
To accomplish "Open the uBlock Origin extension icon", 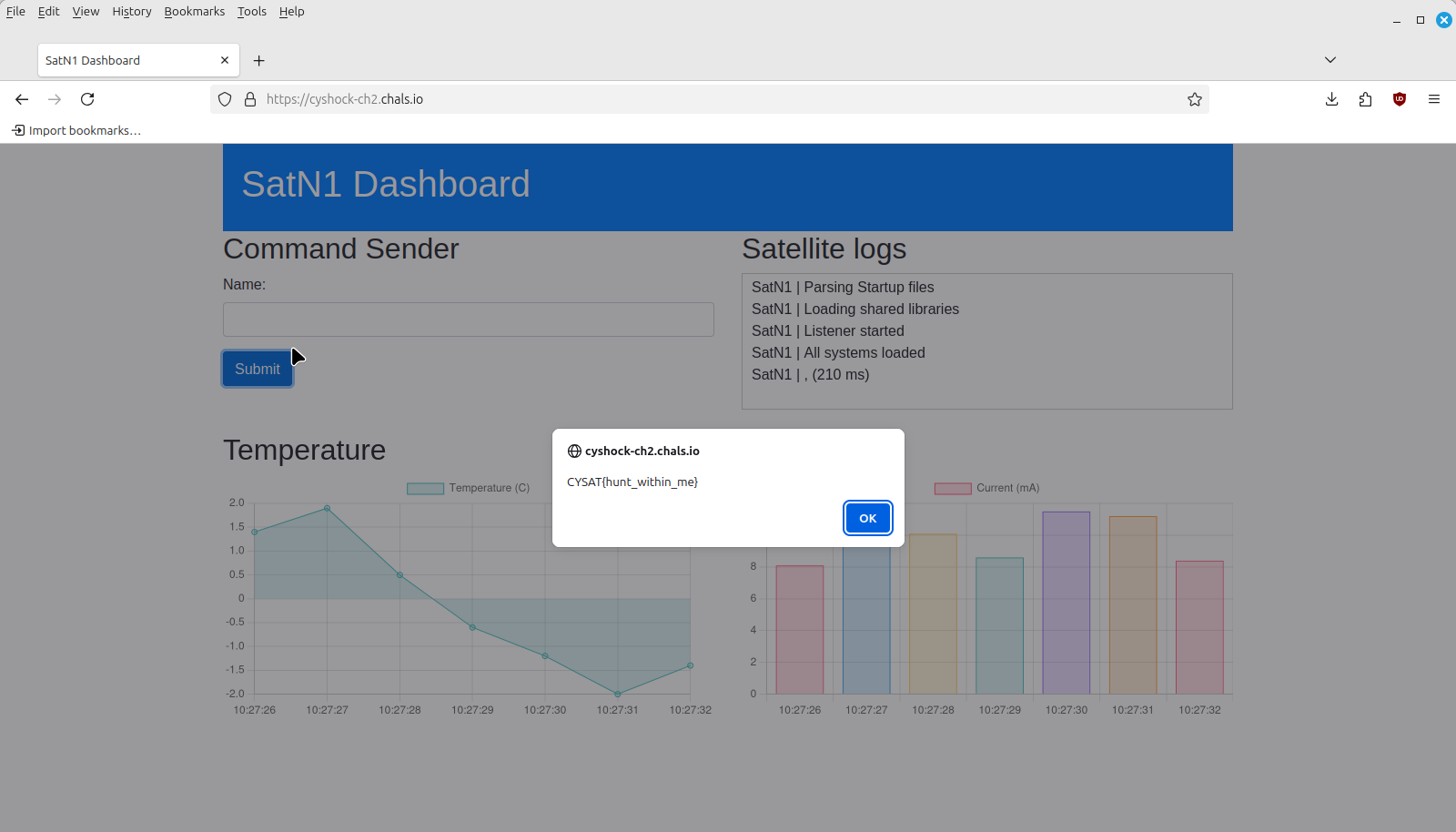I will (1399, 99).
